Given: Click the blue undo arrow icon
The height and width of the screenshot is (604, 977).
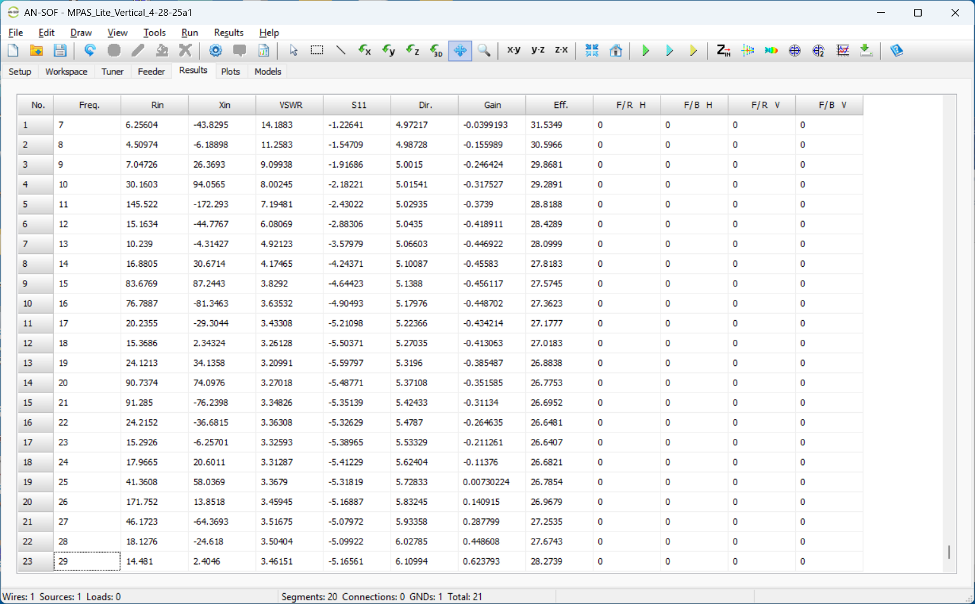Looking at the screenshot, I should 90,51.
